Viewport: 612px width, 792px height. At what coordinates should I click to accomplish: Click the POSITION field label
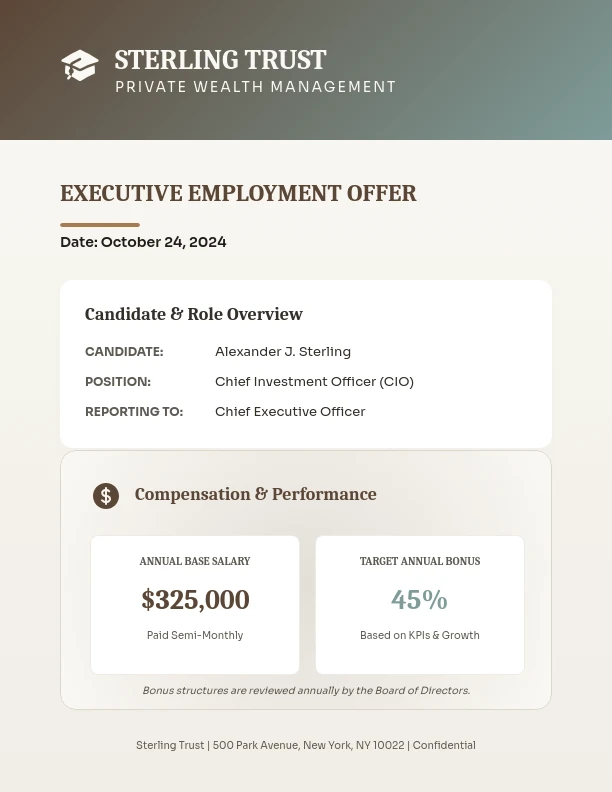point(118,382)
